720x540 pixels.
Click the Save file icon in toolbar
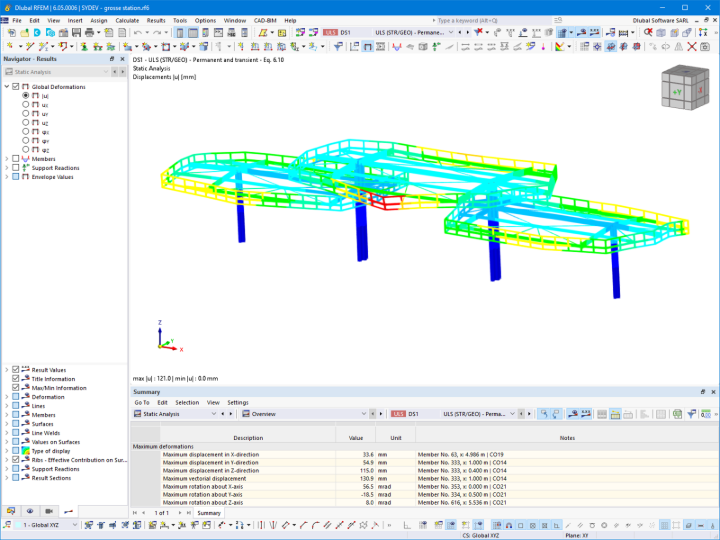76,33
